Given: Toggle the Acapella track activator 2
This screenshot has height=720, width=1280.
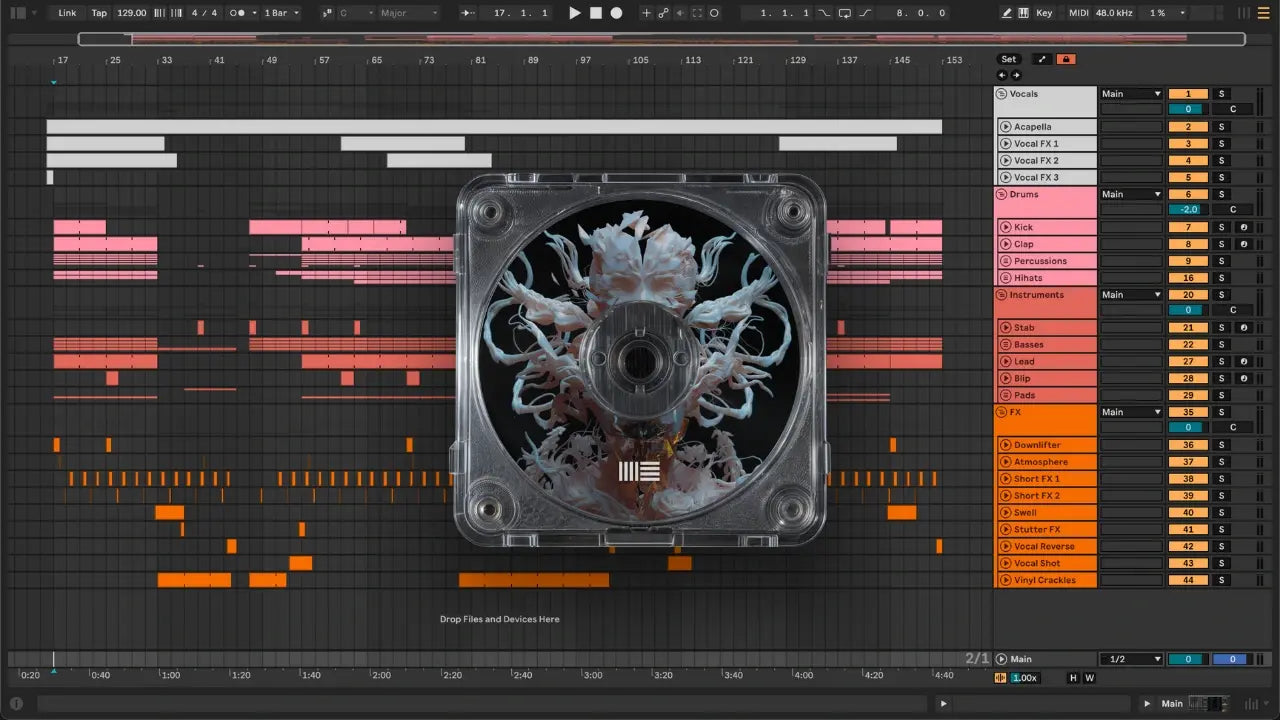Looking at the screenshot, I should (x=1188, y=127).
